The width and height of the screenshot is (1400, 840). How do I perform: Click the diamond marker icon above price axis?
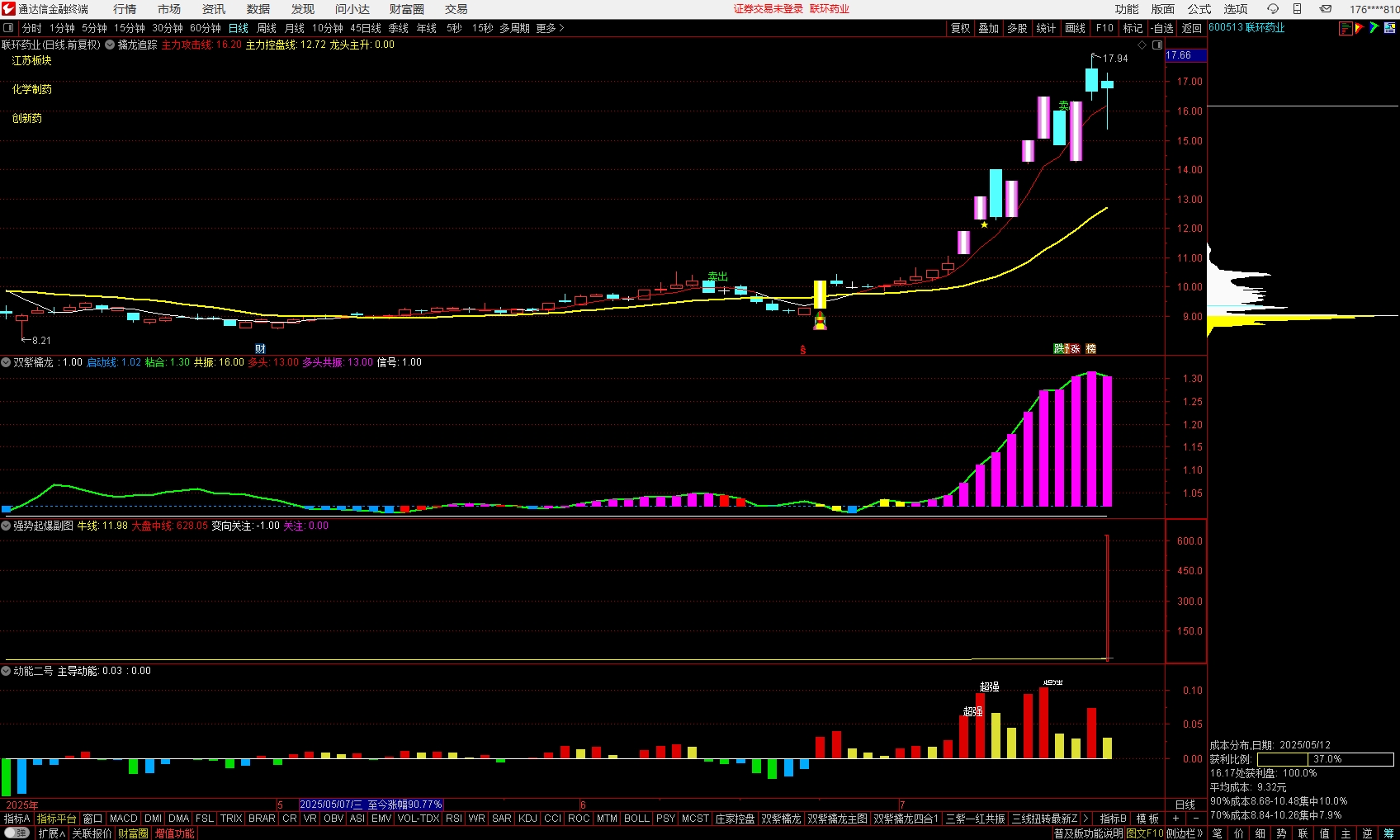(x=1142, y=45)
